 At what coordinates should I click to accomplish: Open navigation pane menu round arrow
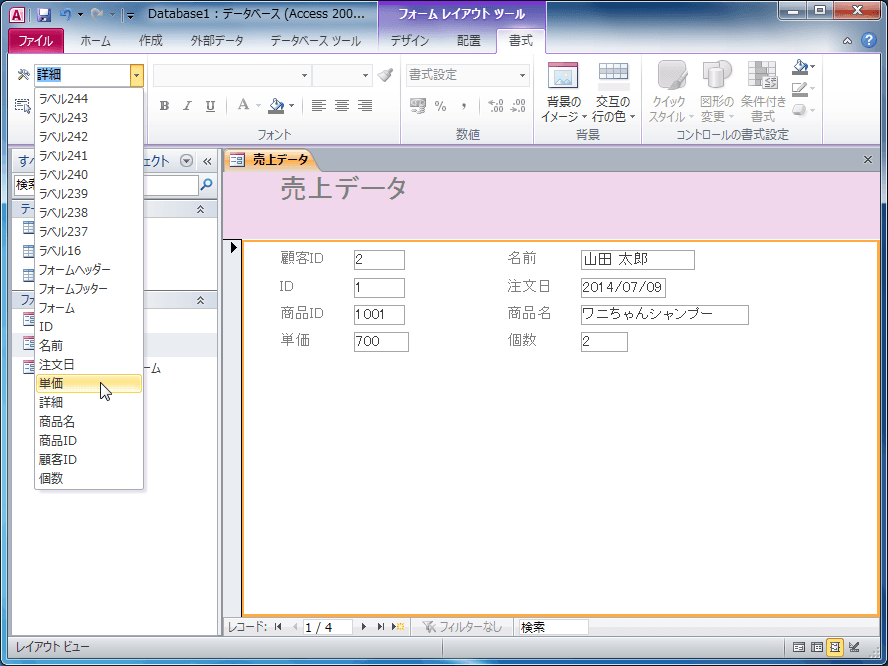pos(186,161)
